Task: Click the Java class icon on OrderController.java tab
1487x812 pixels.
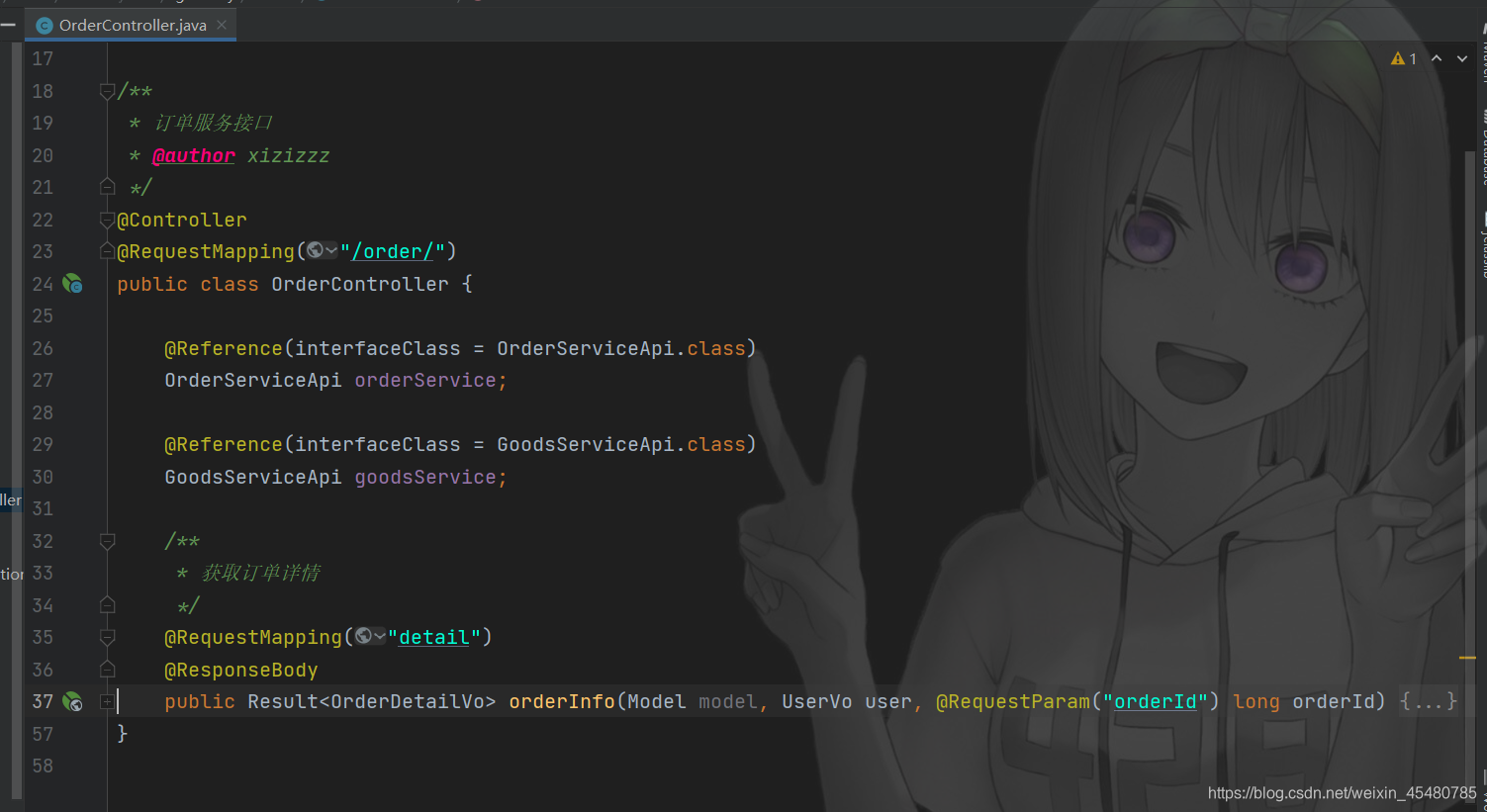Action: 45,25
